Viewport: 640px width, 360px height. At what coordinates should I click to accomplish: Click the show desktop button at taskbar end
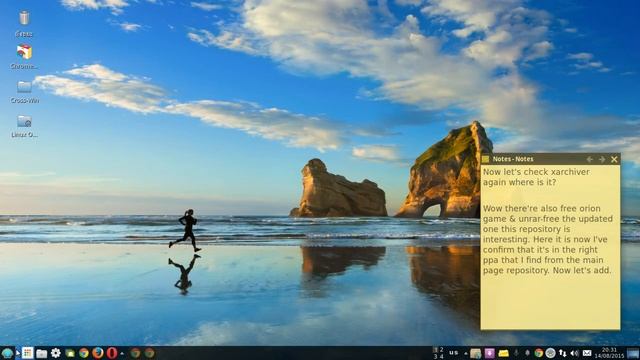633,353
